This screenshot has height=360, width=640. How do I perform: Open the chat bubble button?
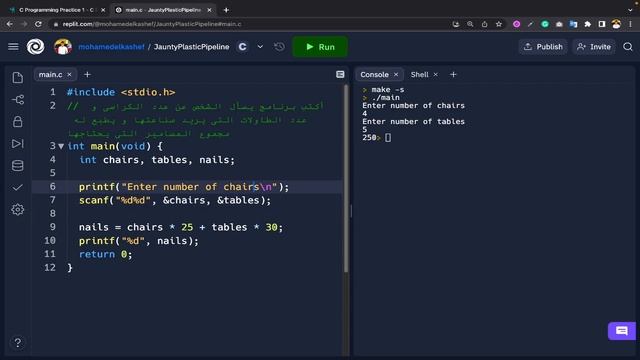tap(622, 331)
